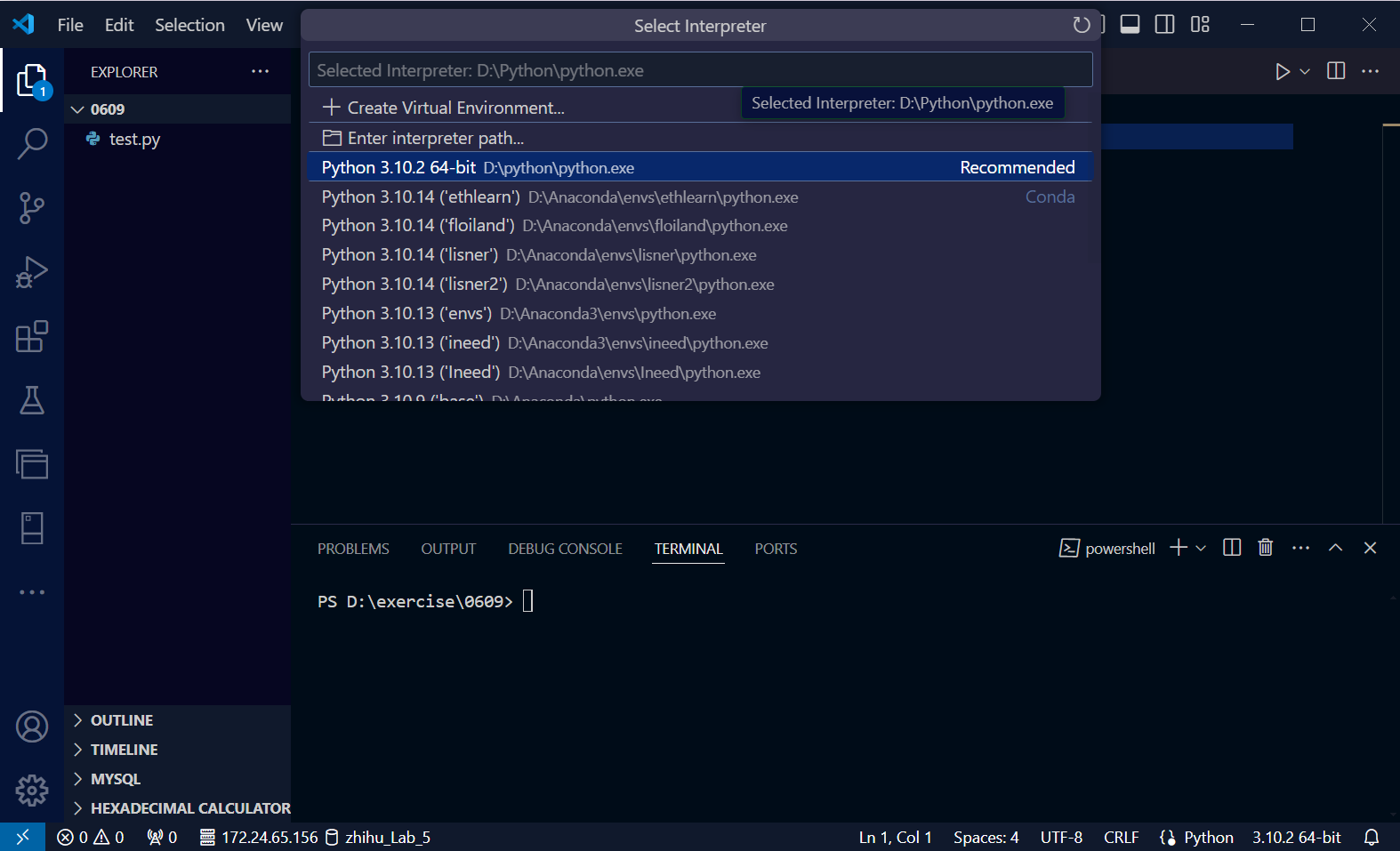1400x851 pixels.
Task: Click the interpreter search input field
Action: (x=700, y=69)
